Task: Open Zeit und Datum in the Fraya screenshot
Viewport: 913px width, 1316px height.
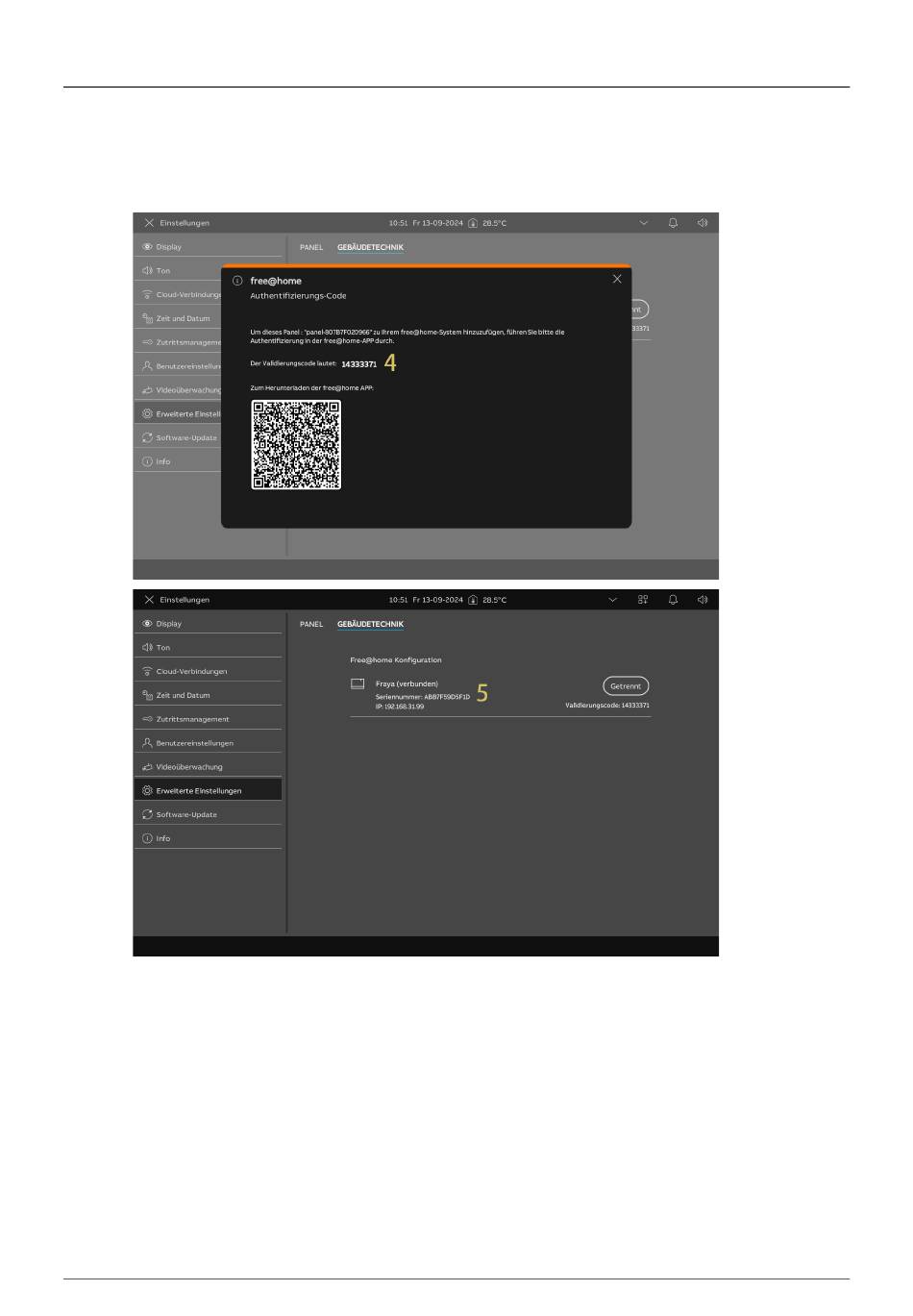Action: click(x=209, y=695)
